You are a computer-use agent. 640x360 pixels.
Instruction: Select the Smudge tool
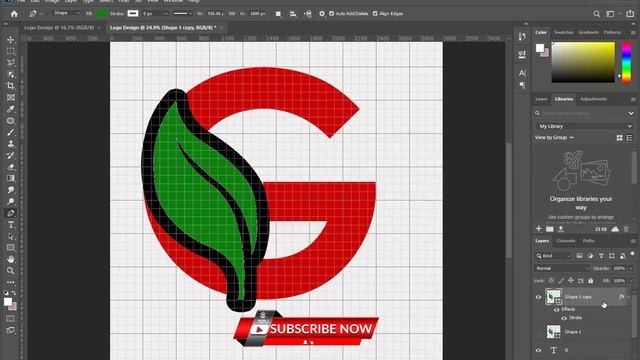click(x=11, y=190)
